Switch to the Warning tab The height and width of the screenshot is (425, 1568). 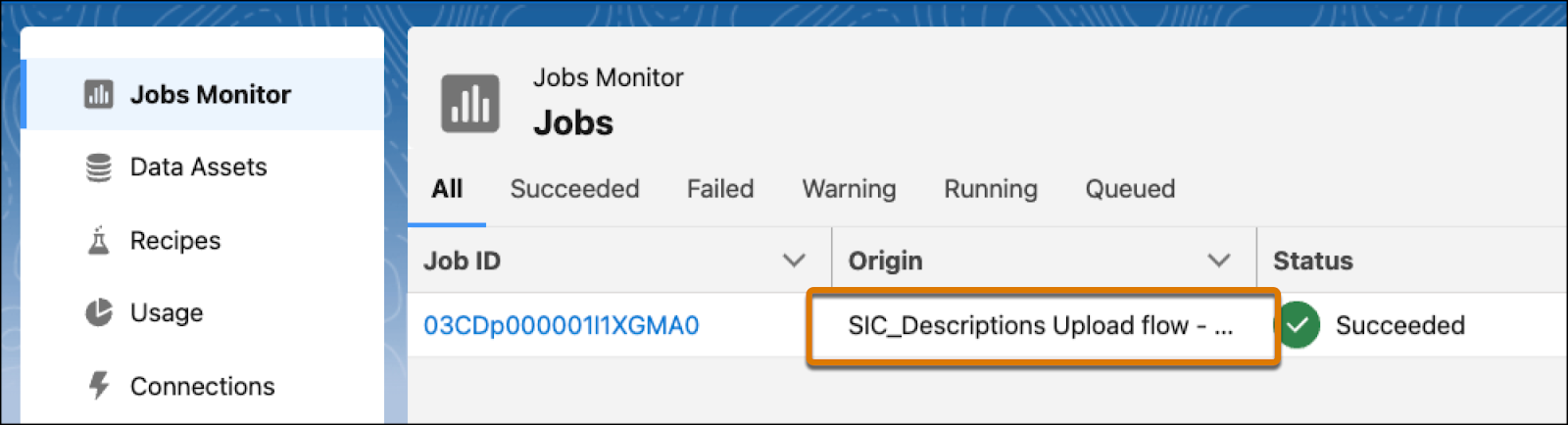pos(849,189)
